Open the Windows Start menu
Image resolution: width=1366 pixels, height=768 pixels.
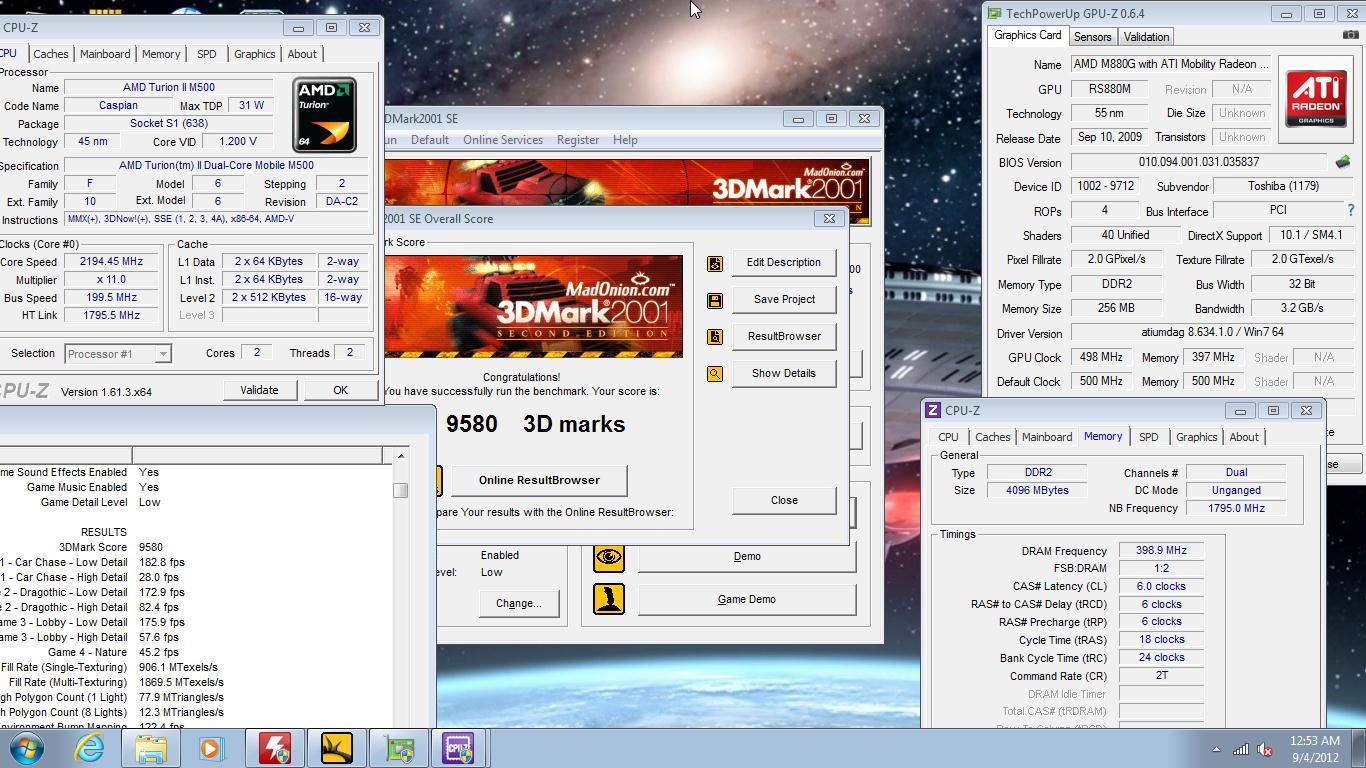[x=26, y=748]
